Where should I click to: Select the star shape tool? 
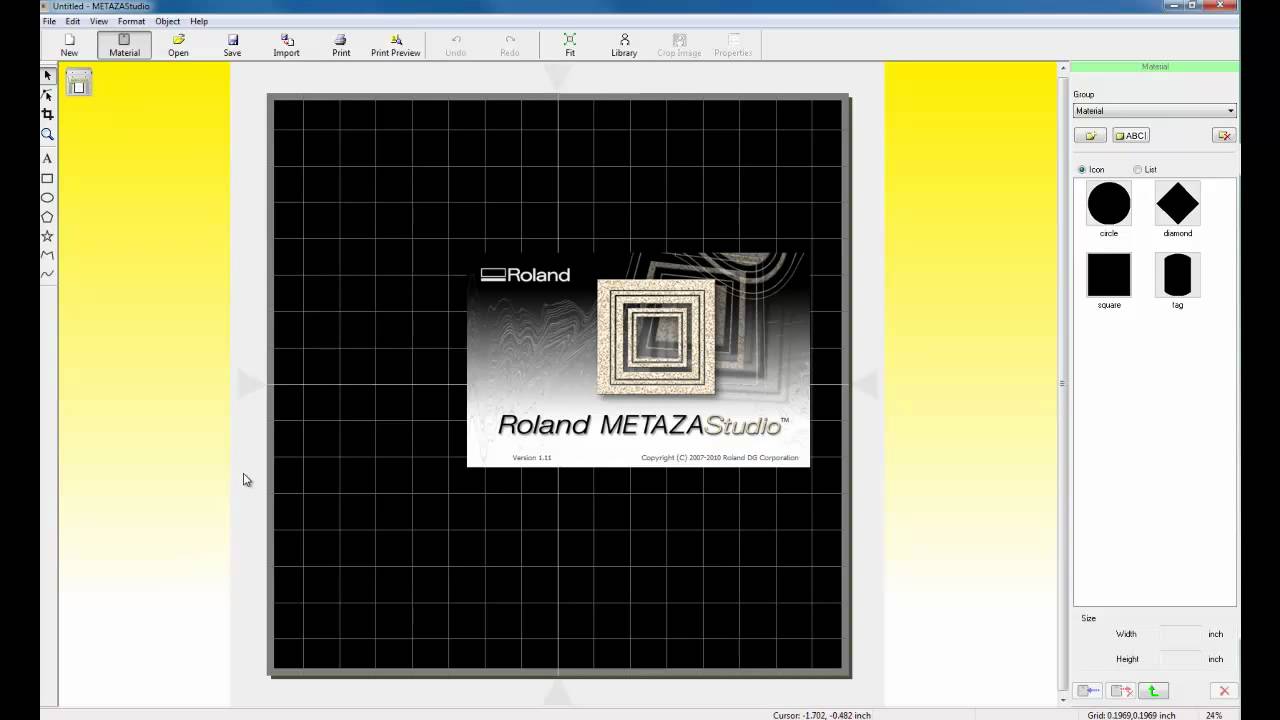(47, 236)
